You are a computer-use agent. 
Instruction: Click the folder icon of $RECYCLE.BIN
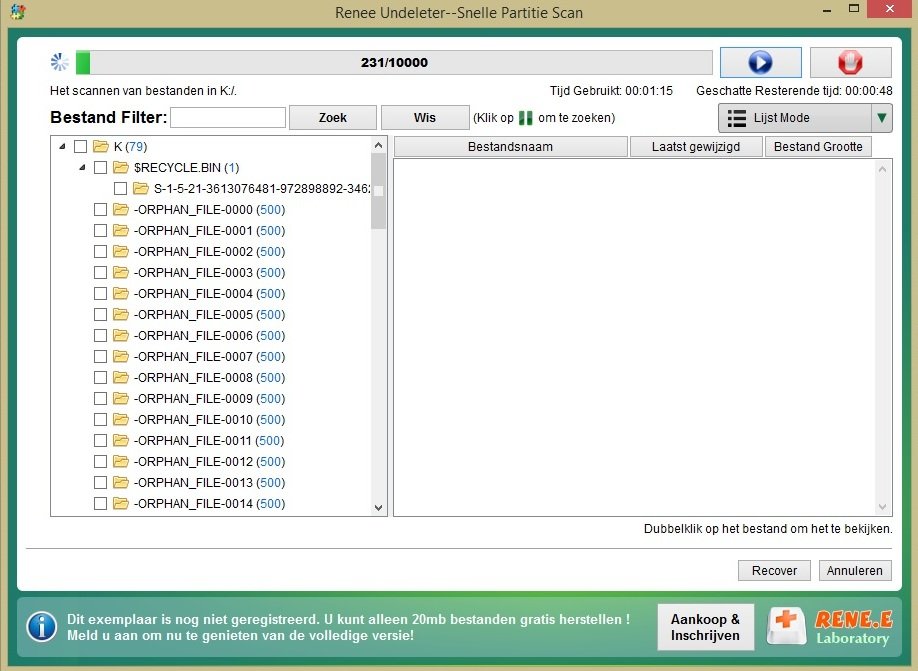tap(121, 167)
